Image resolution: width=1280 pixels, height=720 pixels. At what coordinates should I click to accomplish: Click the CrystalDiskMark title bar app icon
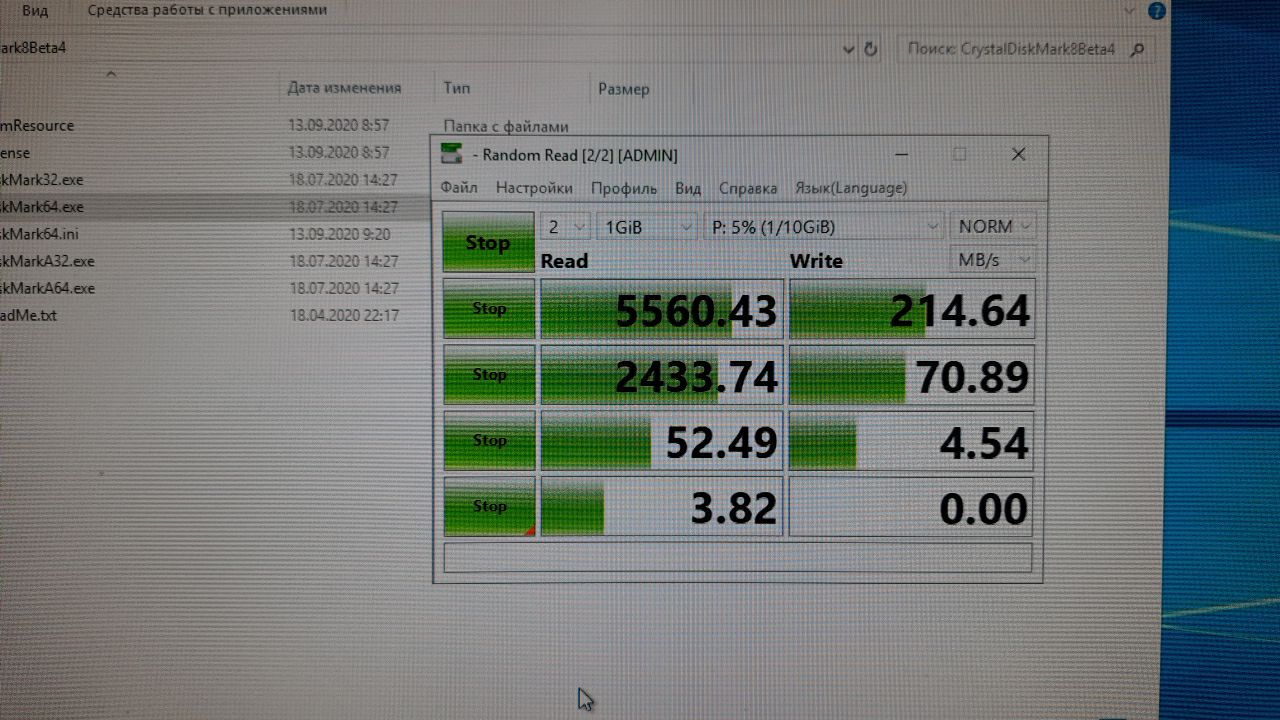453,154
